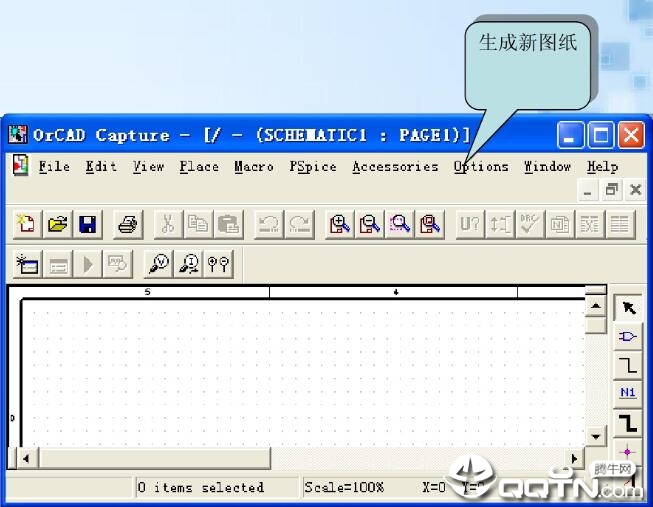Select the place net alias N1 tool

tap(628, 393)
